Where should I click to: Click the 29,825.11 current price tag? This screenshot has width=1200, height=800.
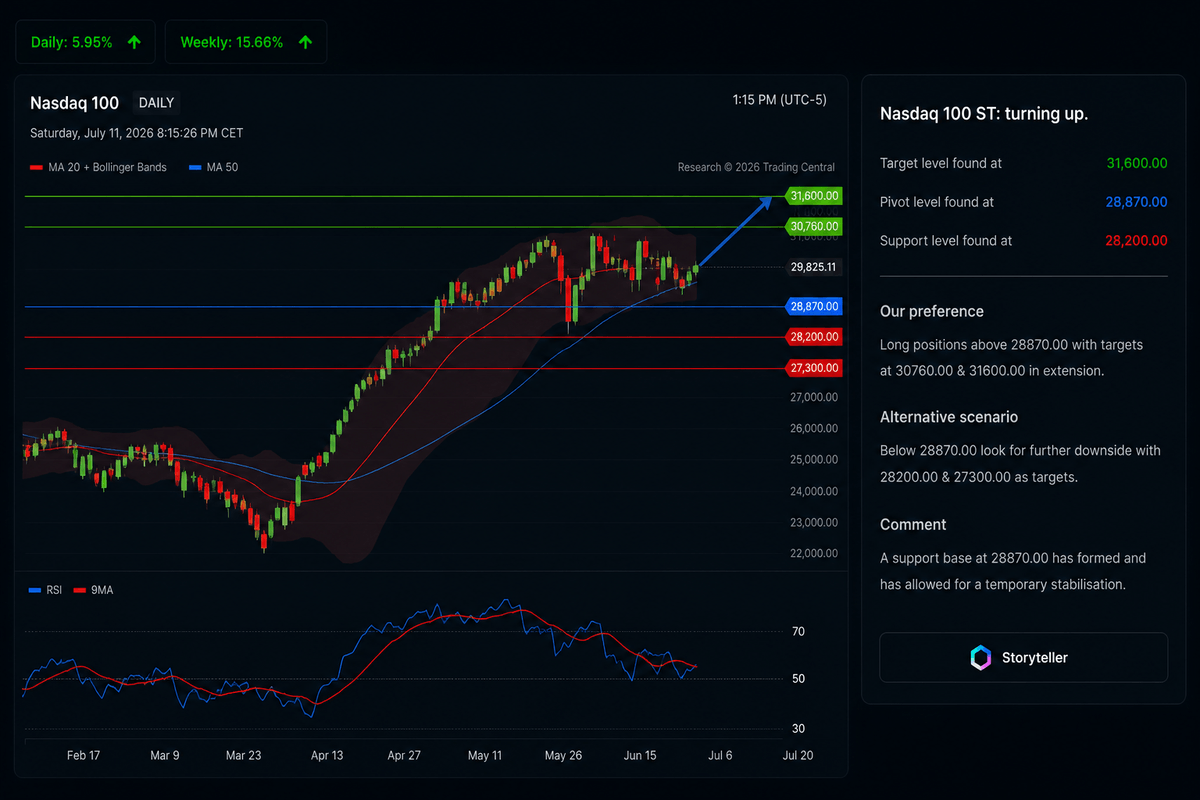tap(812, 267)
